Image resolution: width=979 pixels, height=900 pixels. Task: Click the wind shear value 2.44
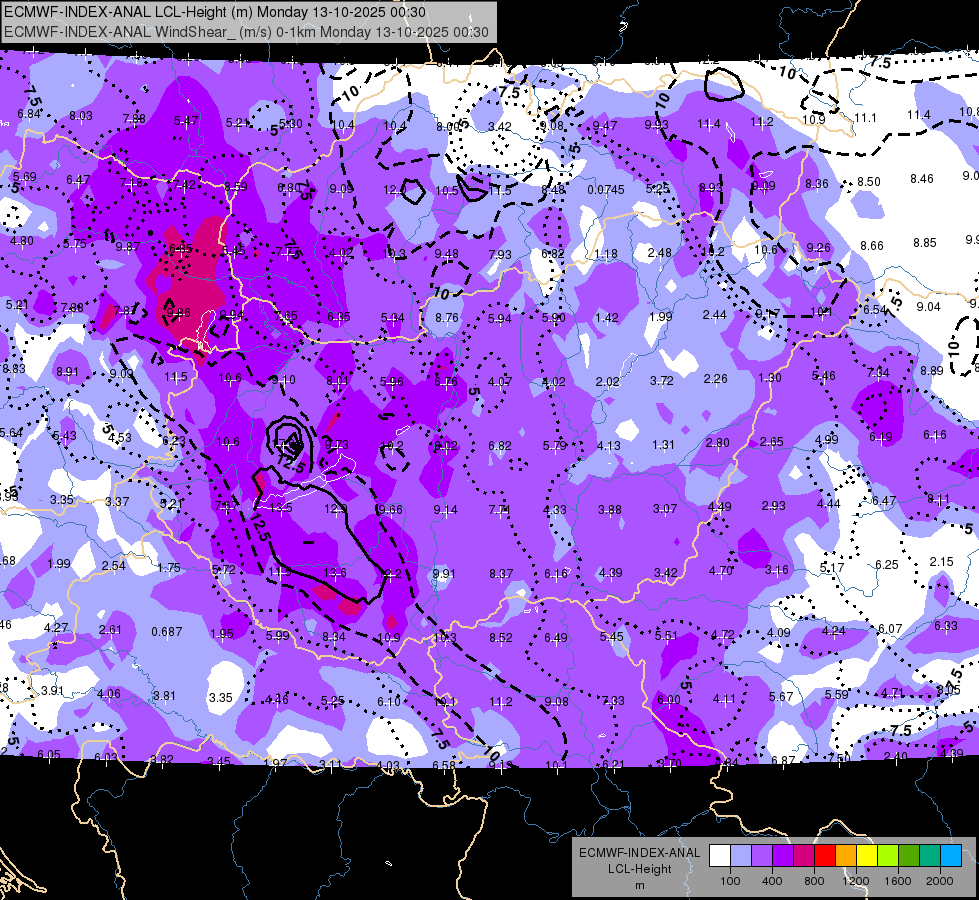point(714,315)
